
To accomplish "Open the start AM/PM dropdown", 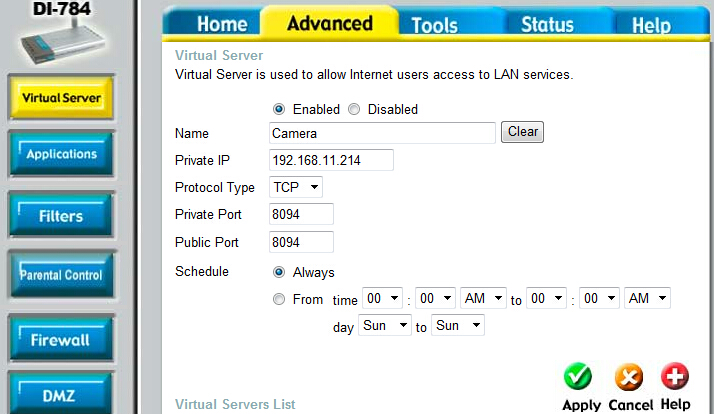I will tap(484, 299).
